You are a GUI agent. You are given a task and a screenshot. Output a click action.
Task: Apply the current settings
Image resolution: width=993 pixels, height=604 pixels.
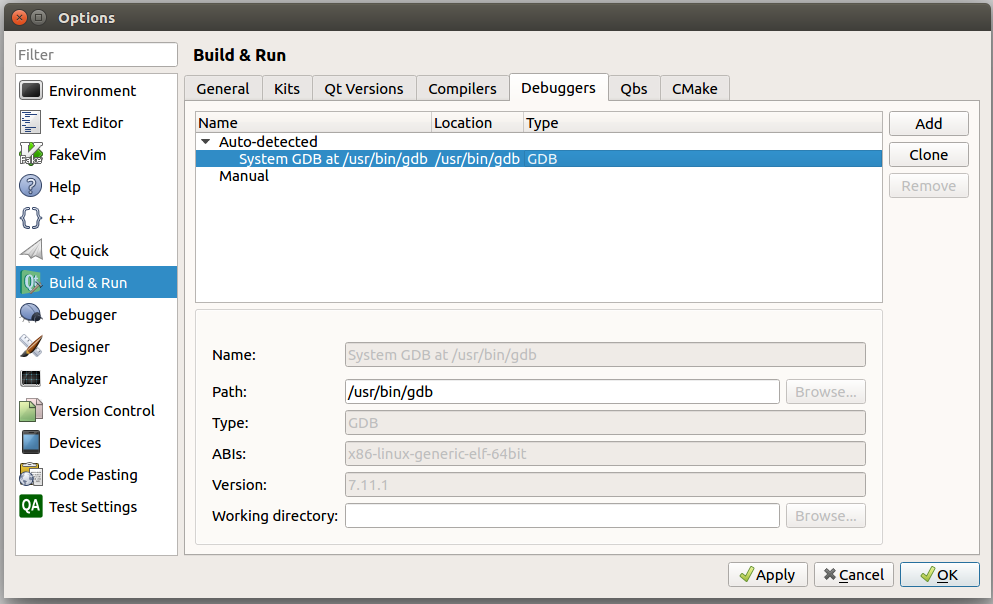[x=767, y=574]
